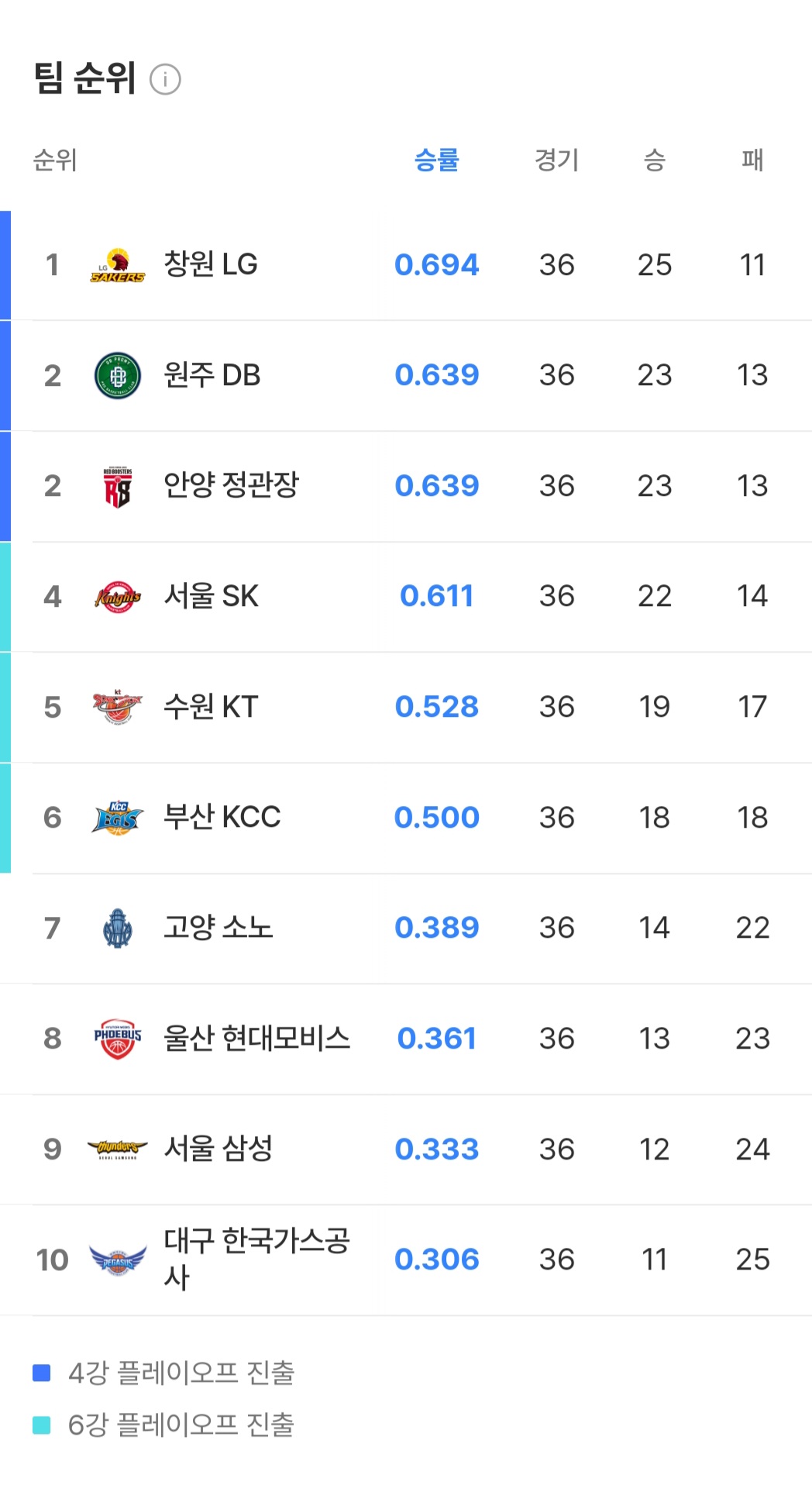Image resolution: width=812 pixels, height=1492 pixels.
Task: Sort by the 승률 column header
Action: [436, 160]
